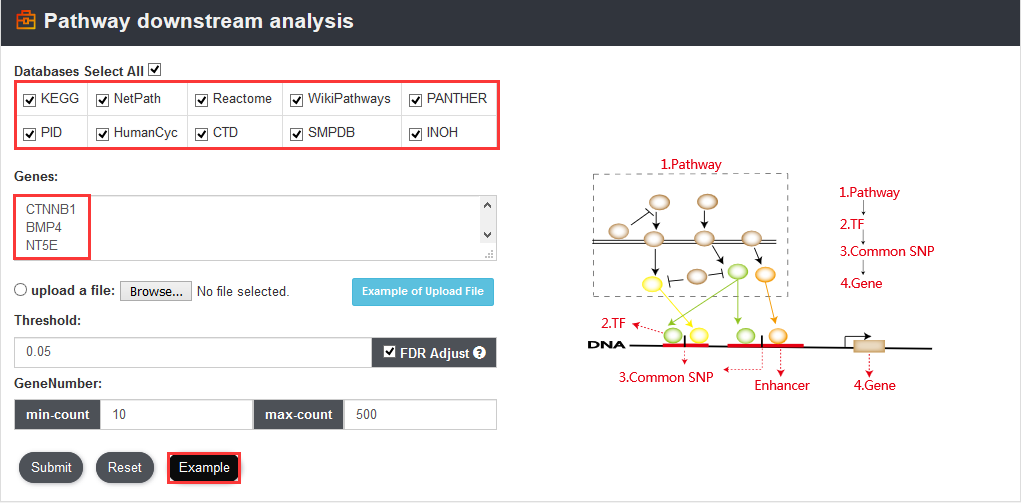The width and height of the screenshot is (1021, 504).
Task: Toggle the WikiPathways checkbox
Action: pyautogui.click(x=296, y=100)
